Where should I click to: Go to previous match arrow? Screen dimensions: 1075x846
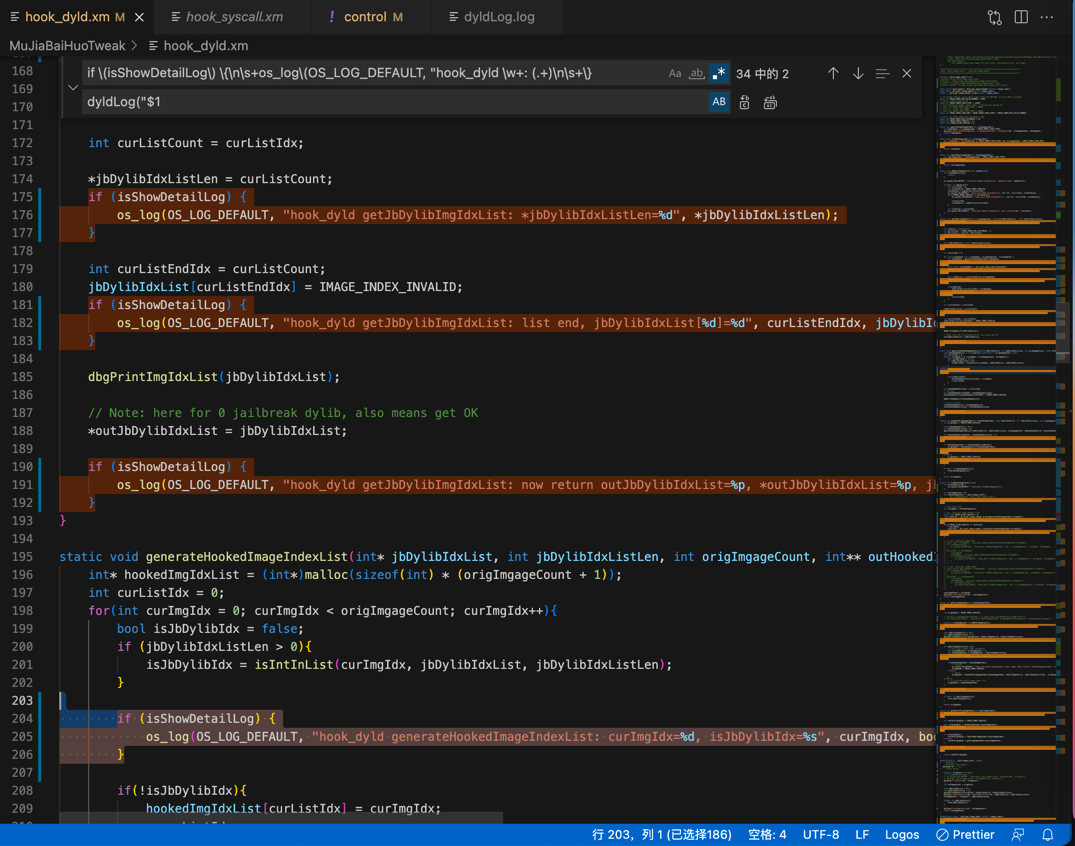pos(833,73)
